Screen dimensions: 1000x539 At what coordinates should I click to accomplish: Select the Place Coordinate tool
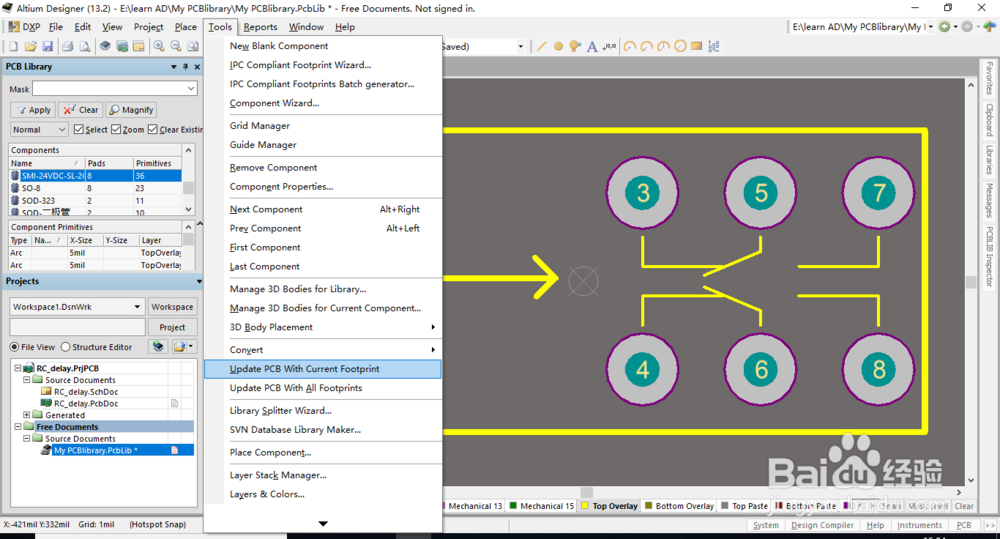tap(610, 46)
